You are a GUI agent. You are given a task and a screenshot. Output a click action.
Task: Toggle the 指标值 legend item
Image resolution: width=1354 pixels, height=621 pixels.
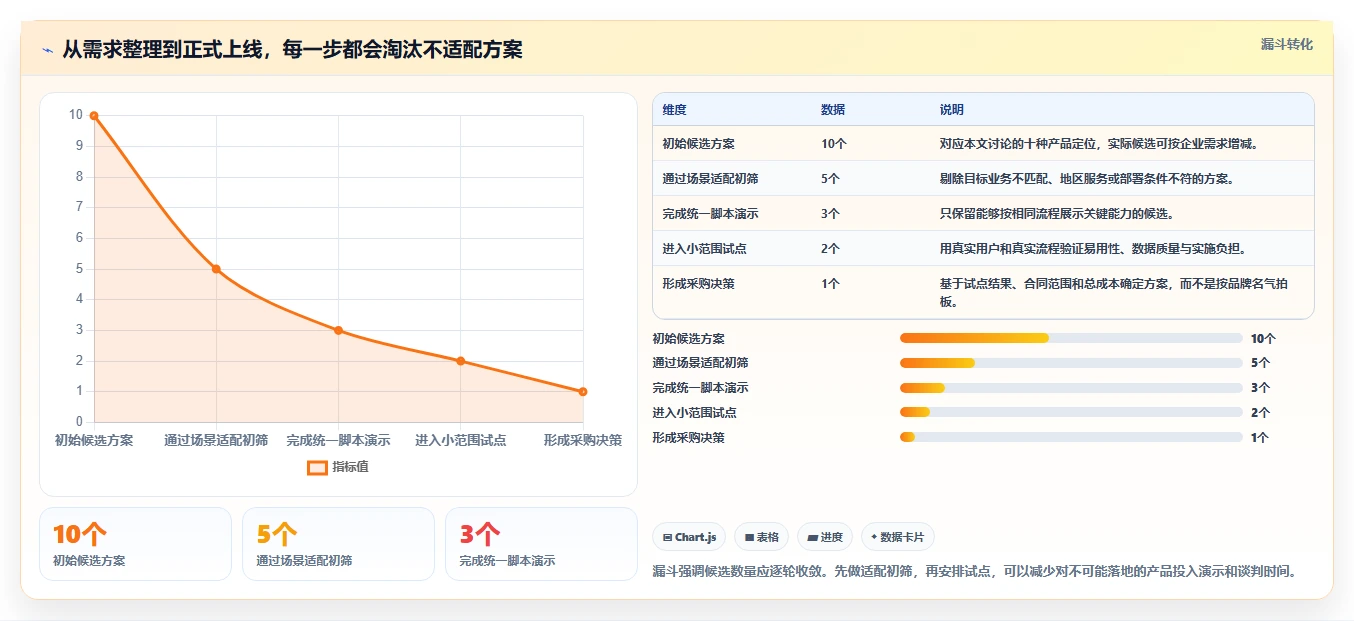click(x=338, y=467)
